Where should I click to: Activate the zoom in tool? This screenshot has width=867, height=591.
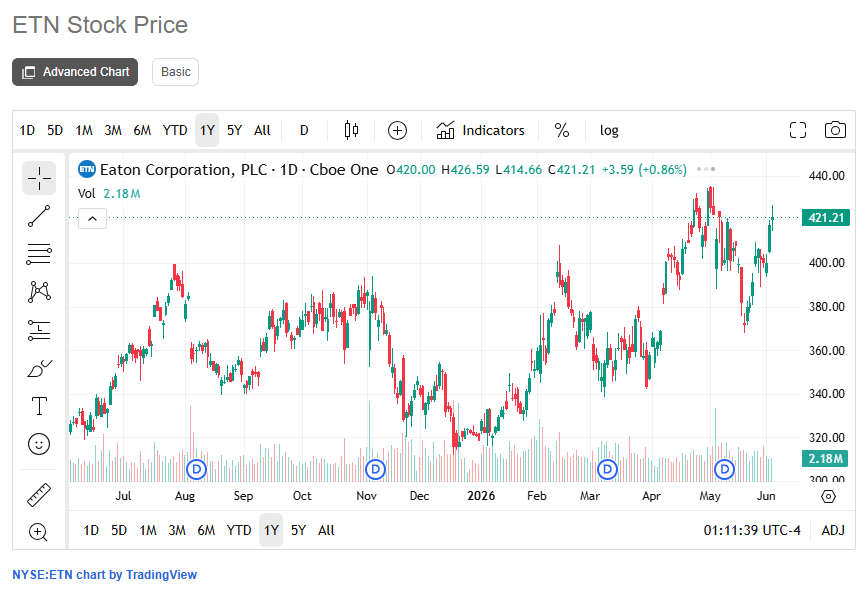coord(39,532)
